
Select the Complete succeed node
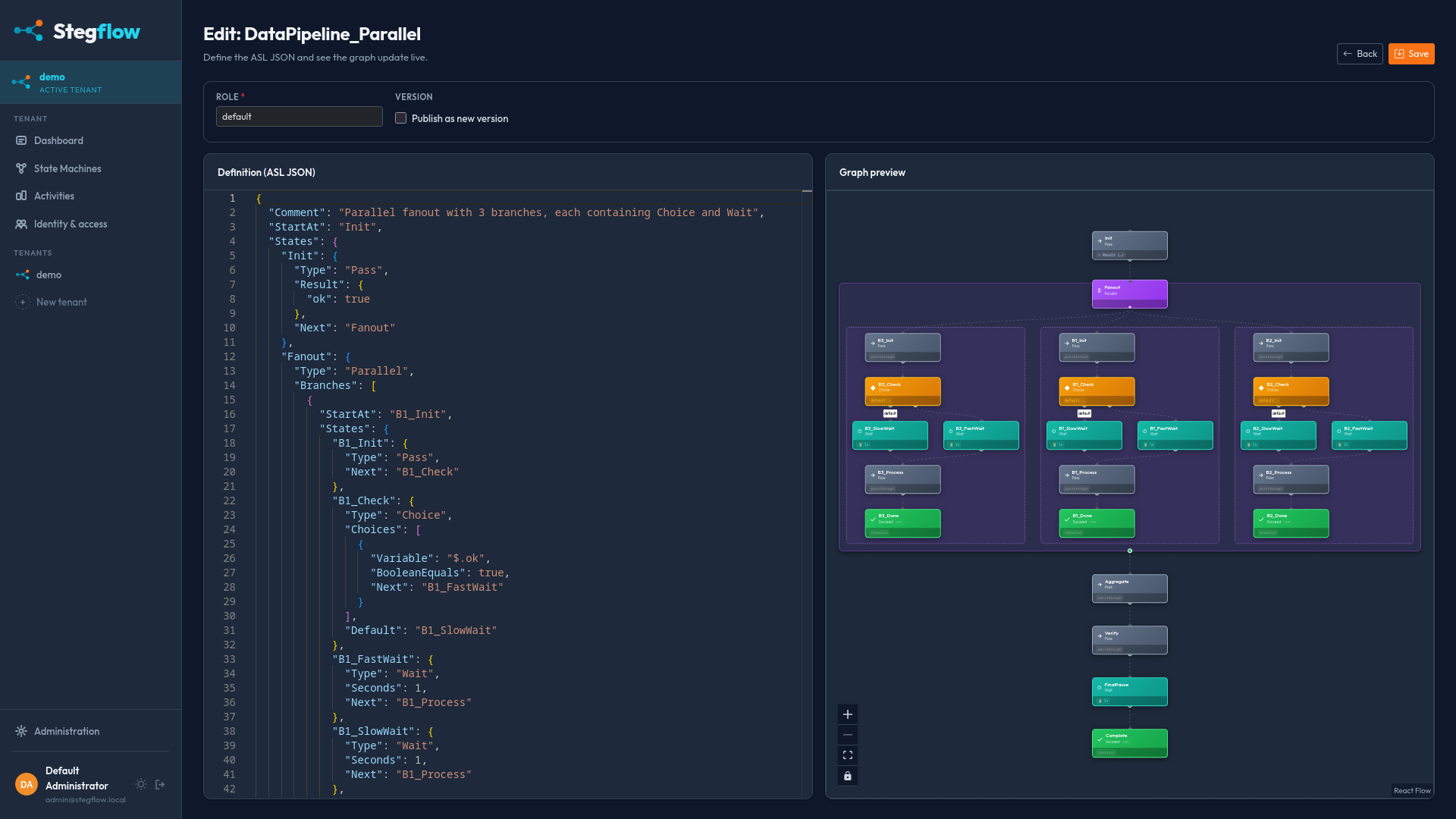click(1130, 743)
